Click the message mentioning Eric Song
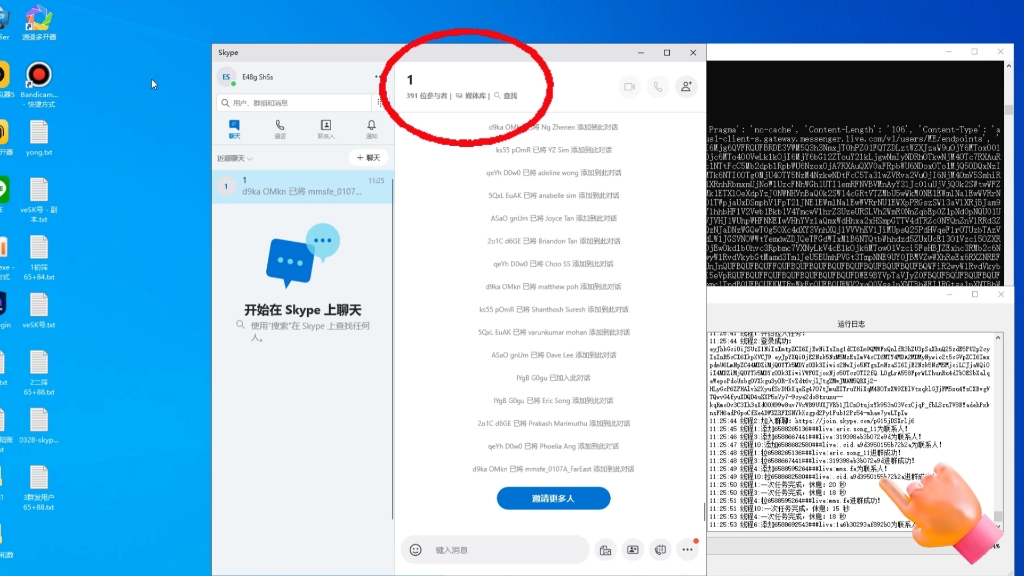Screen dimensions: 1024x576 tap(553, 401)
